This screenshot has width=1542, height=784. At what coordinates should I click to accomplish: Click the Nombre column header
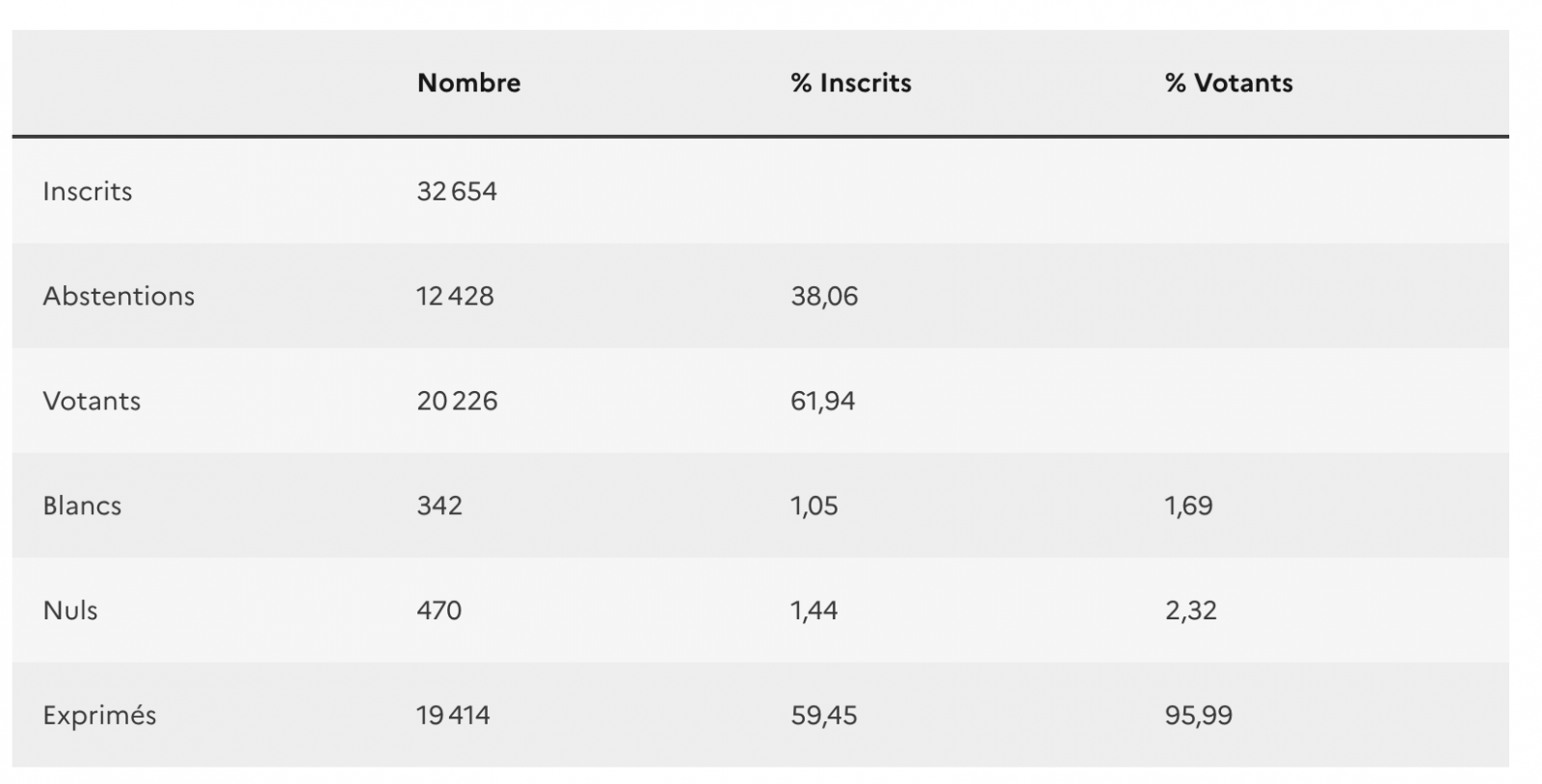coord(468,83)
